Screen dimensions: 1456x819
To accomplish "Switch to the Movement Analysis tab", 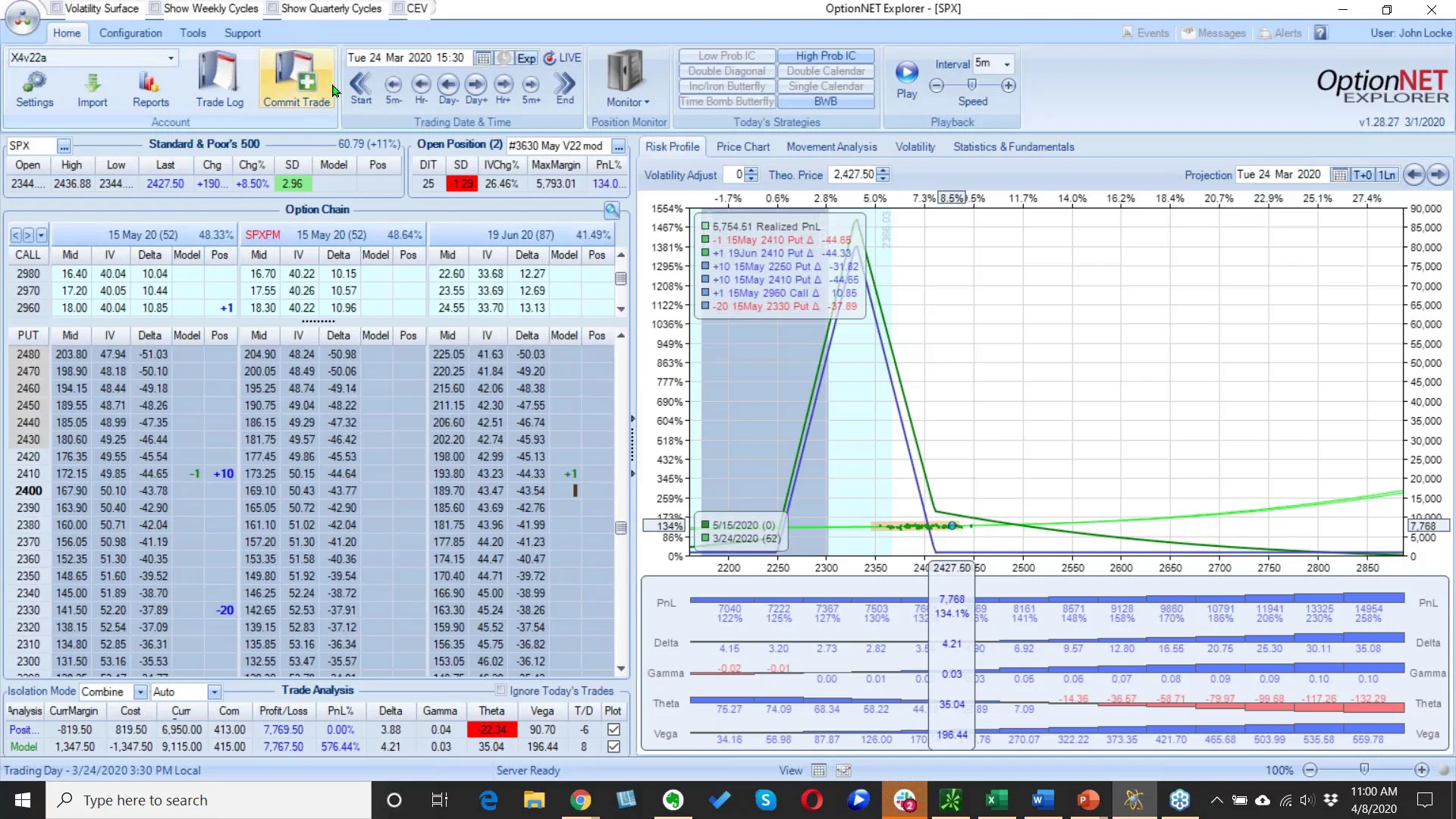I will [x=831, y=147].
